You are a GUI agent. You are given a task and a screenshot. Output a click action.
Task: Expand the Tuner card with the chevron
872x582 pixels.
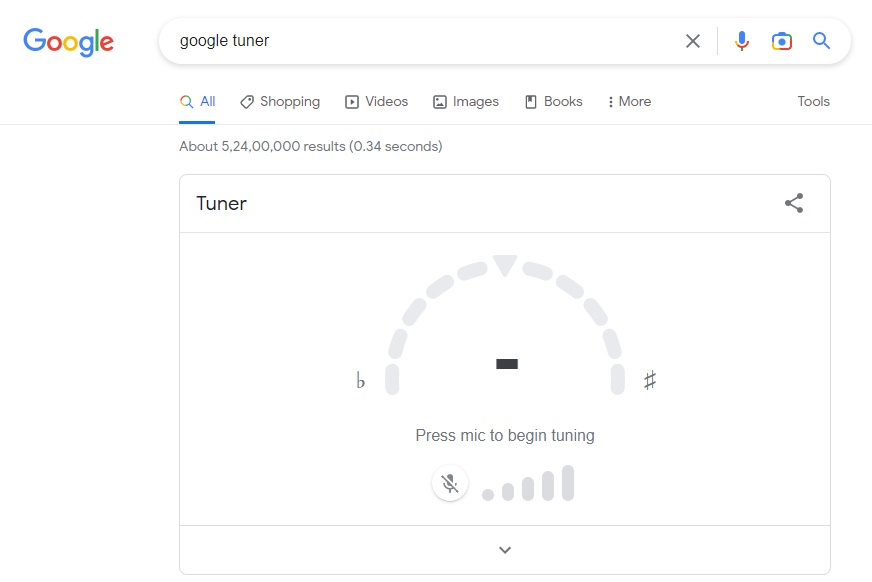point(505,550)
